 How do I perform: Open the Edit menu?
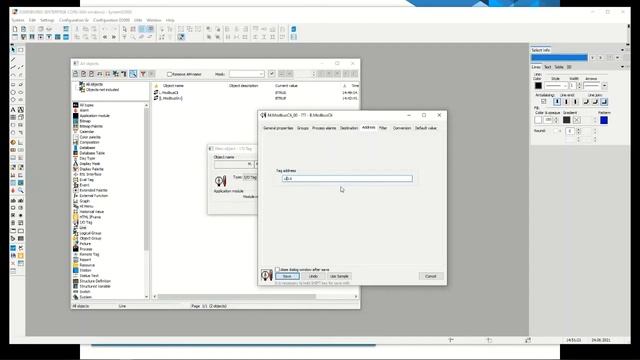[x=32, y=20]
